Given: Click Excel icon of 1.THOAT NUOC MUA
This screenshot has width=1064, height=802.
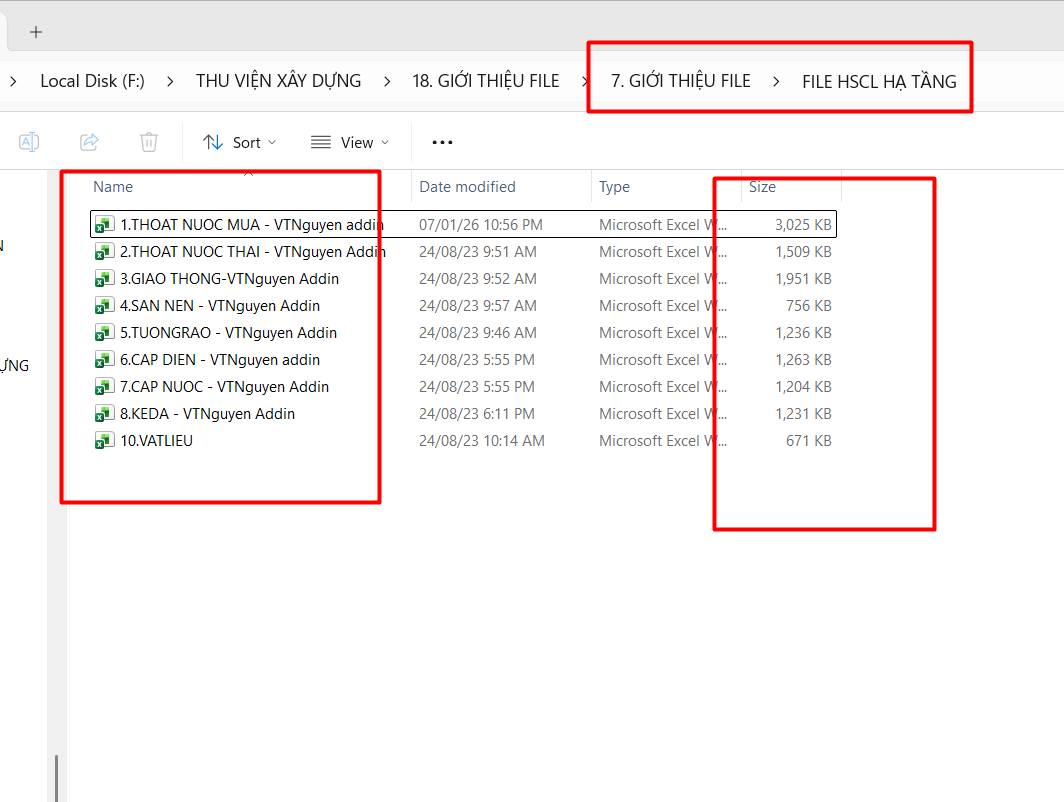Looking at the screenshot, I should 104,225.
